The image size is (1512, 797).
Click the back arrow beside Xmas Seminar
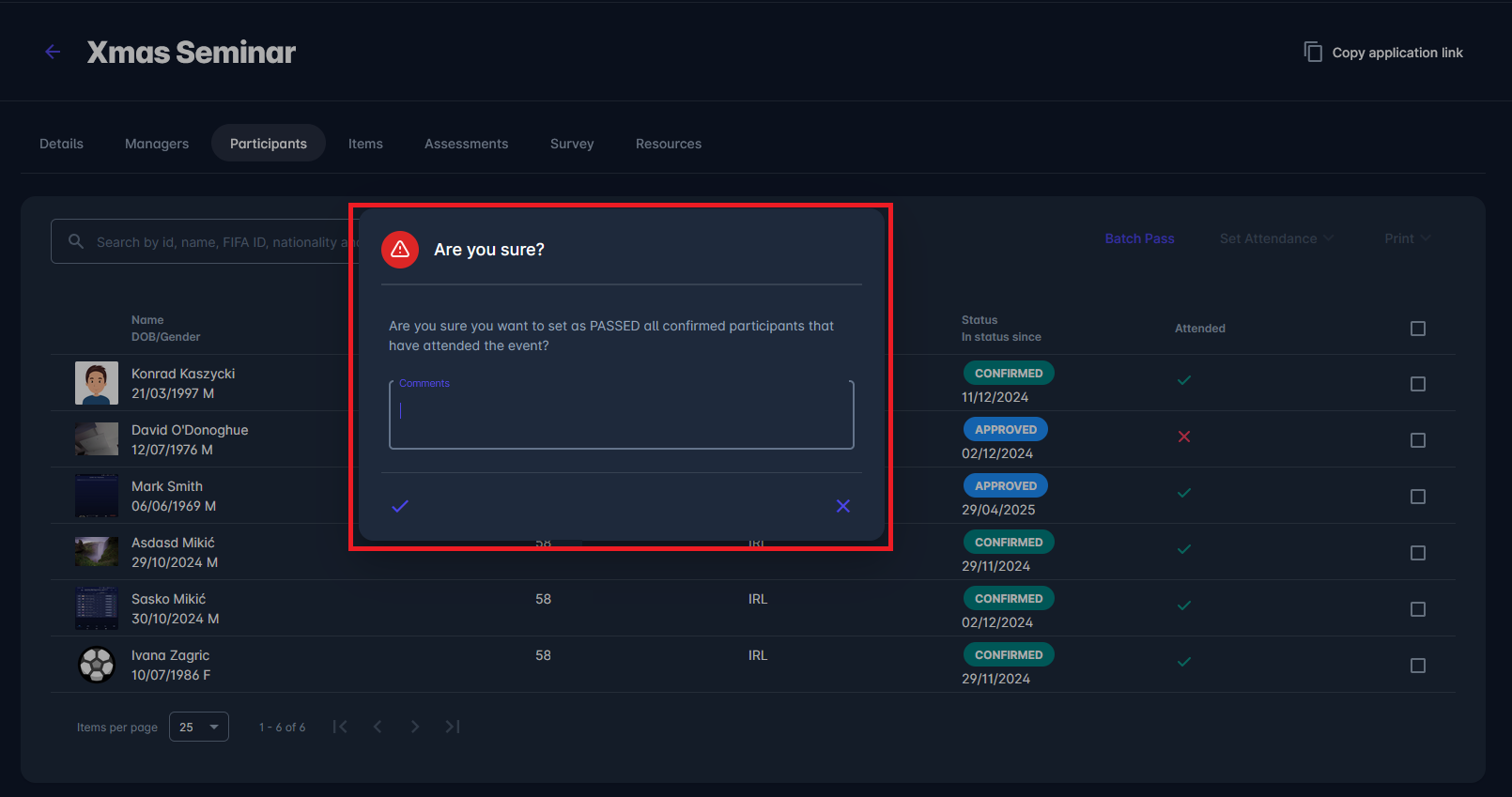53,53
